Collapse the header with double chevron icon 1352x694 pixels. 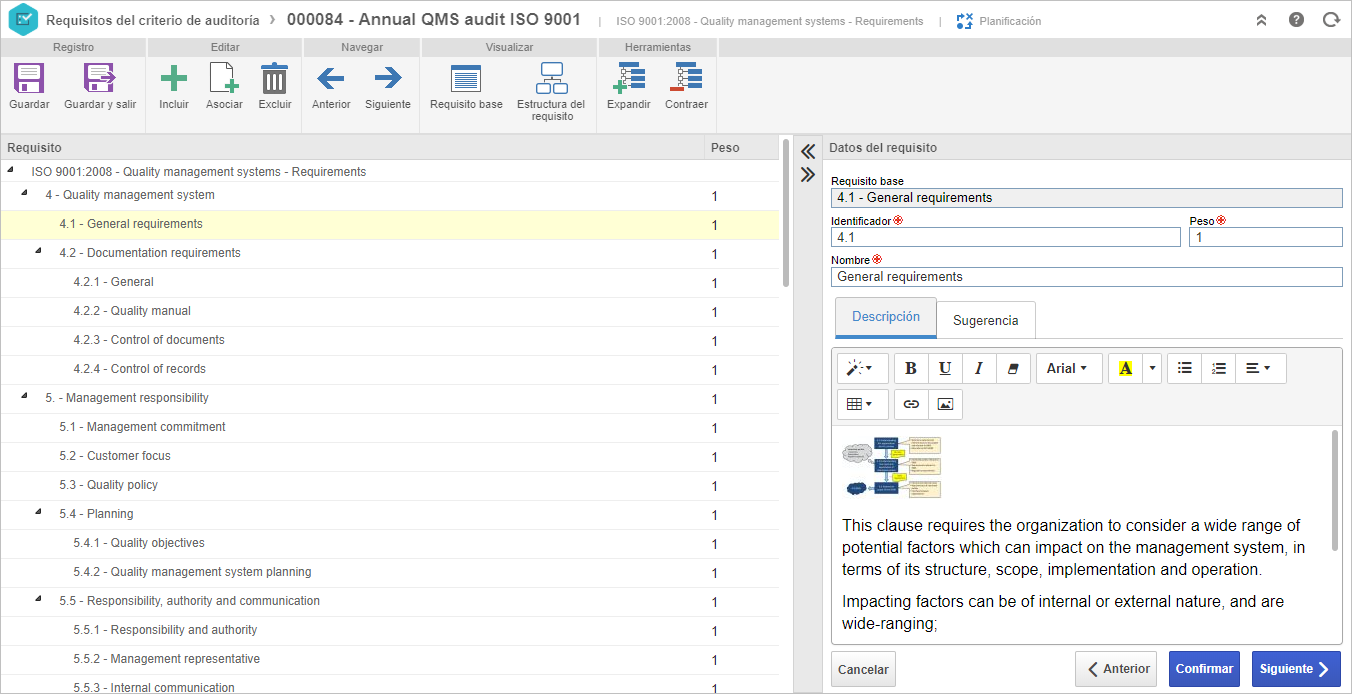(1262, 20)
